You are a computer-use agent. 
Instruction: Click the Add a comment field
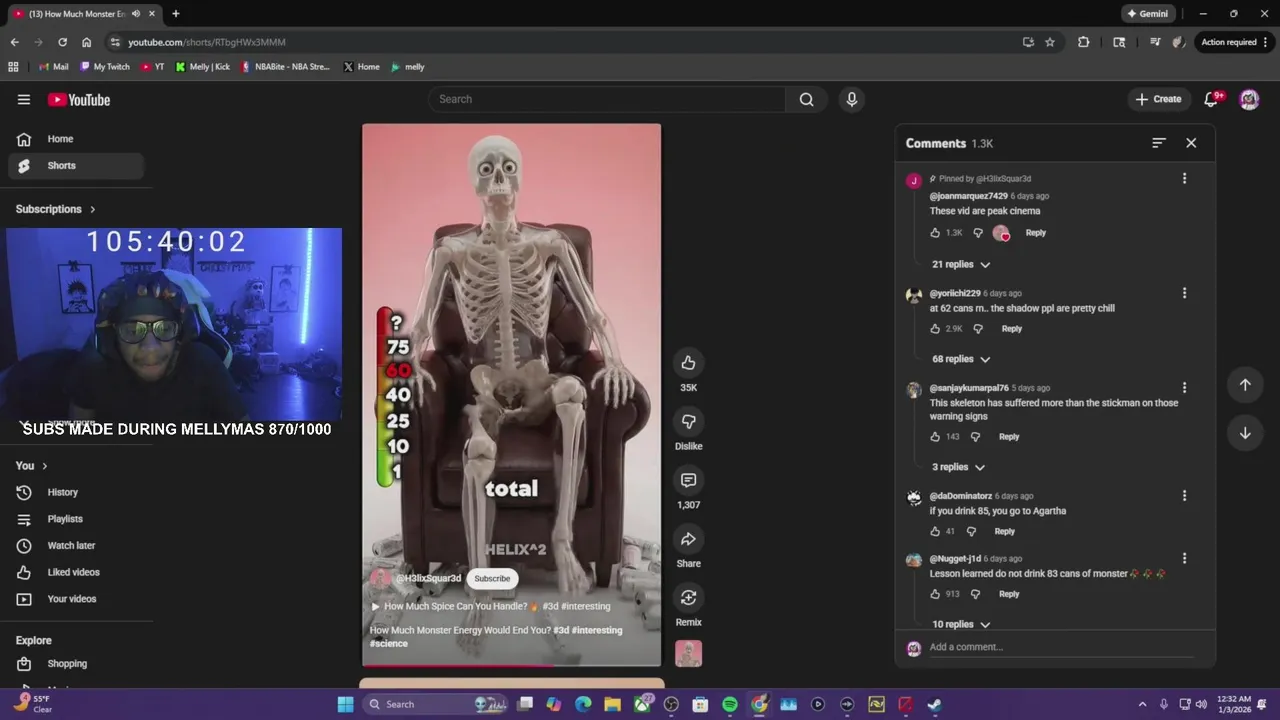(1061, 647)
